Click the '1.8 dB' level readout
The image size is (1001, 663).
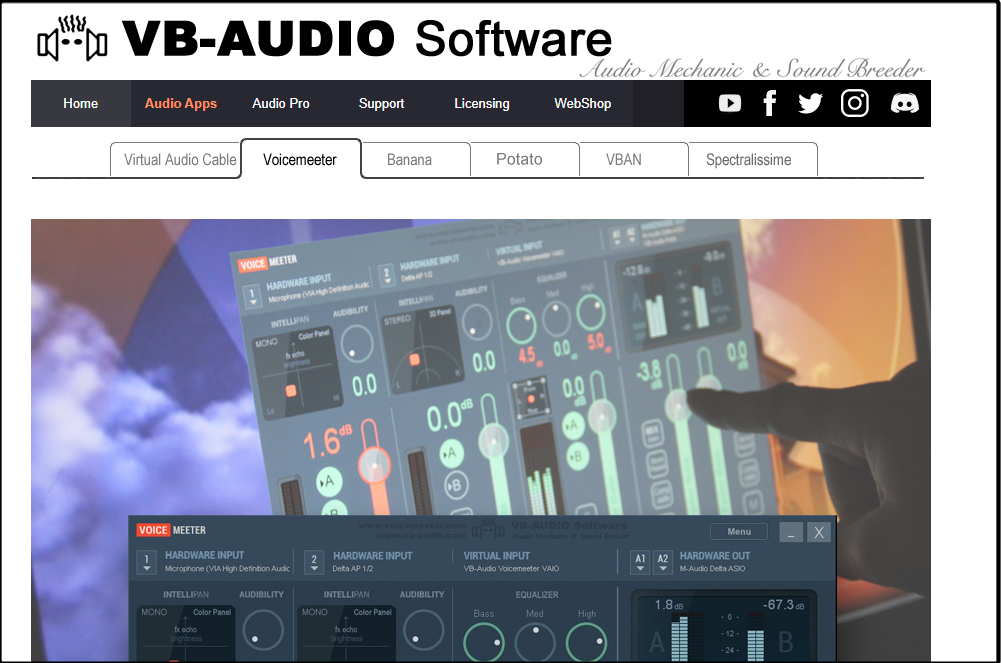point(668,604)
